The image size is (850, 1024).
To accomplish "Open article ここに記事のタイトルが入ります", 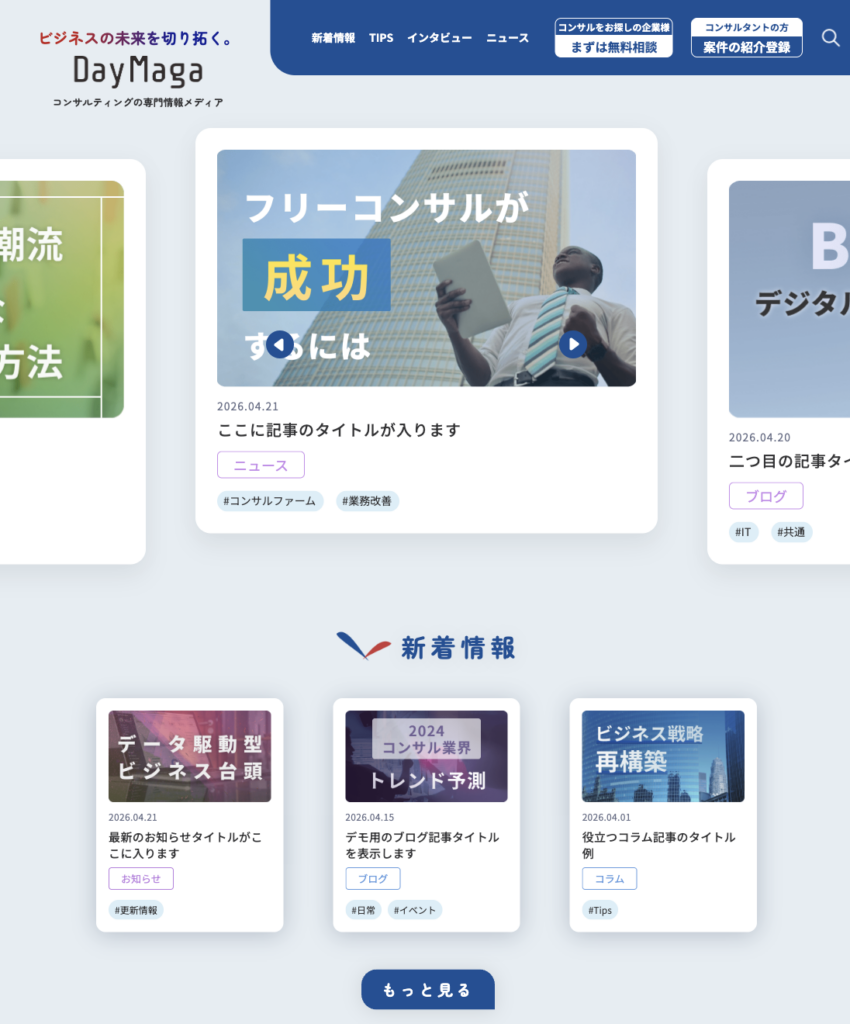I will [339, 430].
